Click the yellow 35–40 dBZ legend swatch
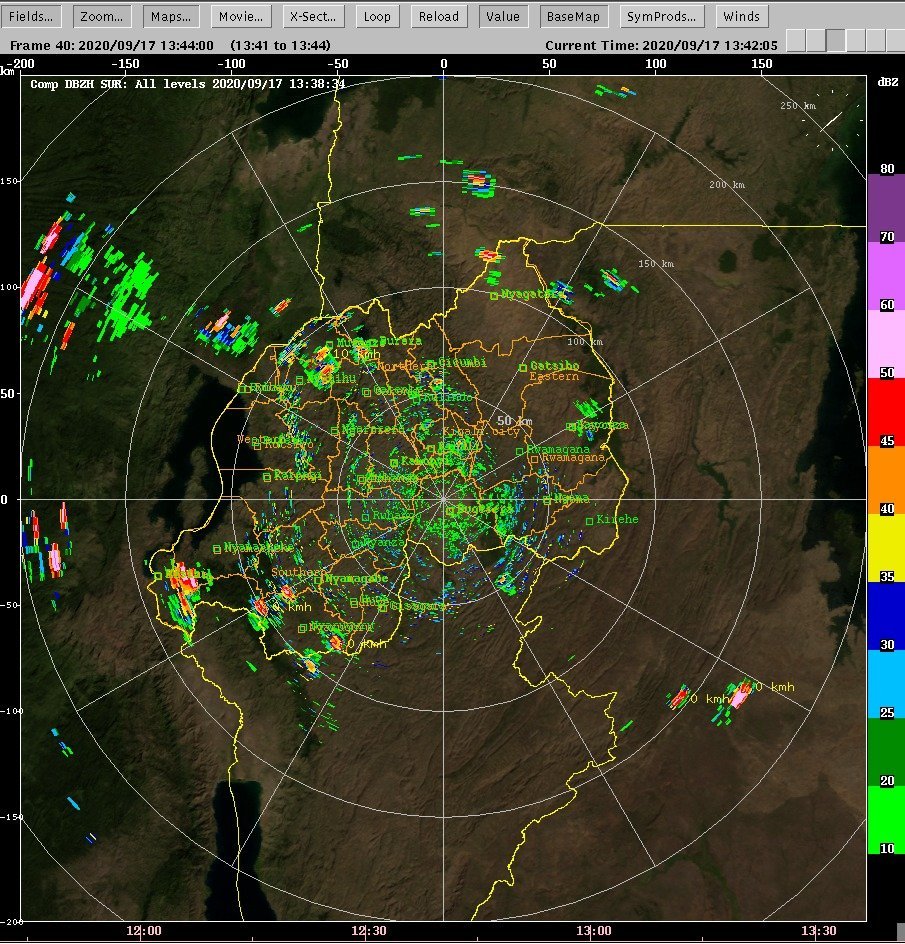This screenshot has width=905, height=944. tap(886, 548)
